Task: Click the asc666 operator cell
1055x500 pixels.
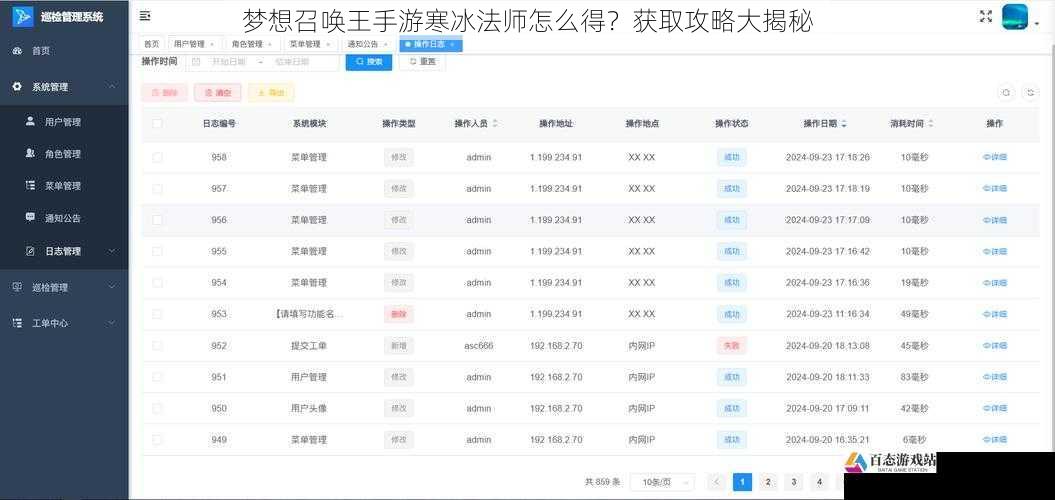Action: click(x=478, y=346)
